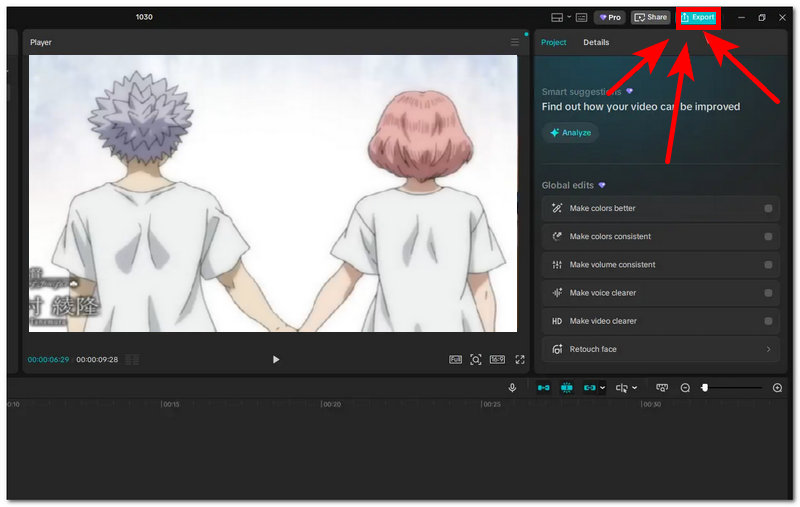The height and width of the screenshot is (507, 800).
Task: Check the Make video clearer option
Action: (767, 321)
